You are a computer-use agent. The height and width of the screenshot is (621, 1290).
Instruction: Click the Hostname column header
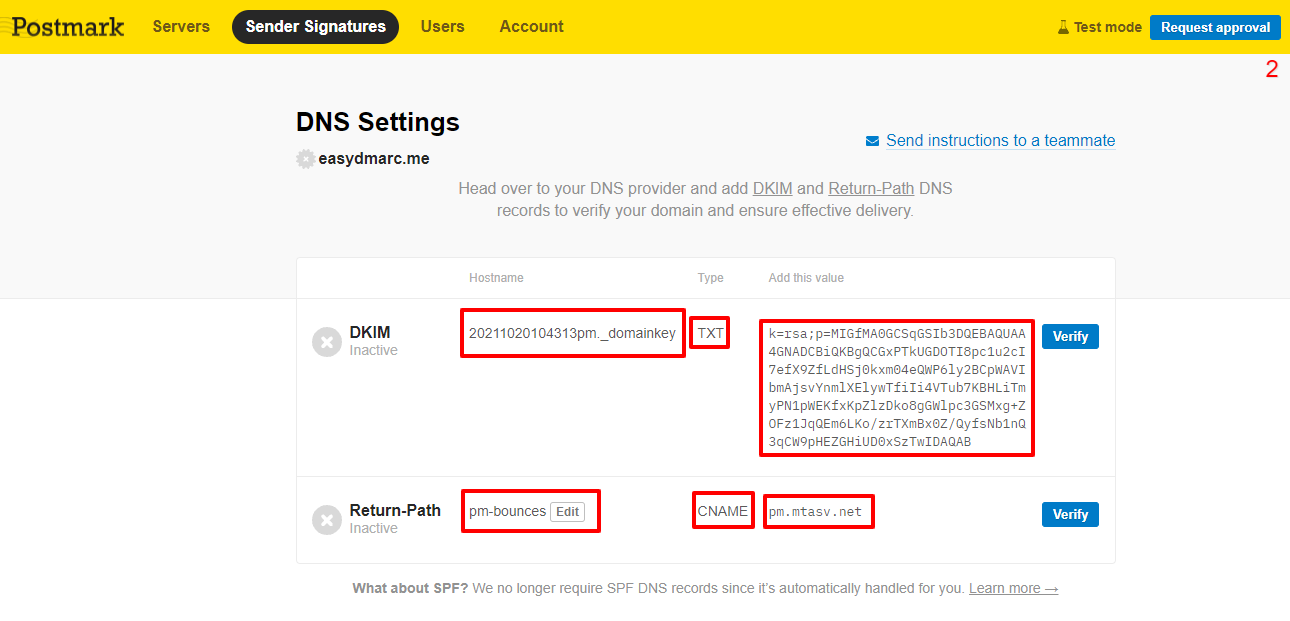pyautogui.click(x=496, y=278)
